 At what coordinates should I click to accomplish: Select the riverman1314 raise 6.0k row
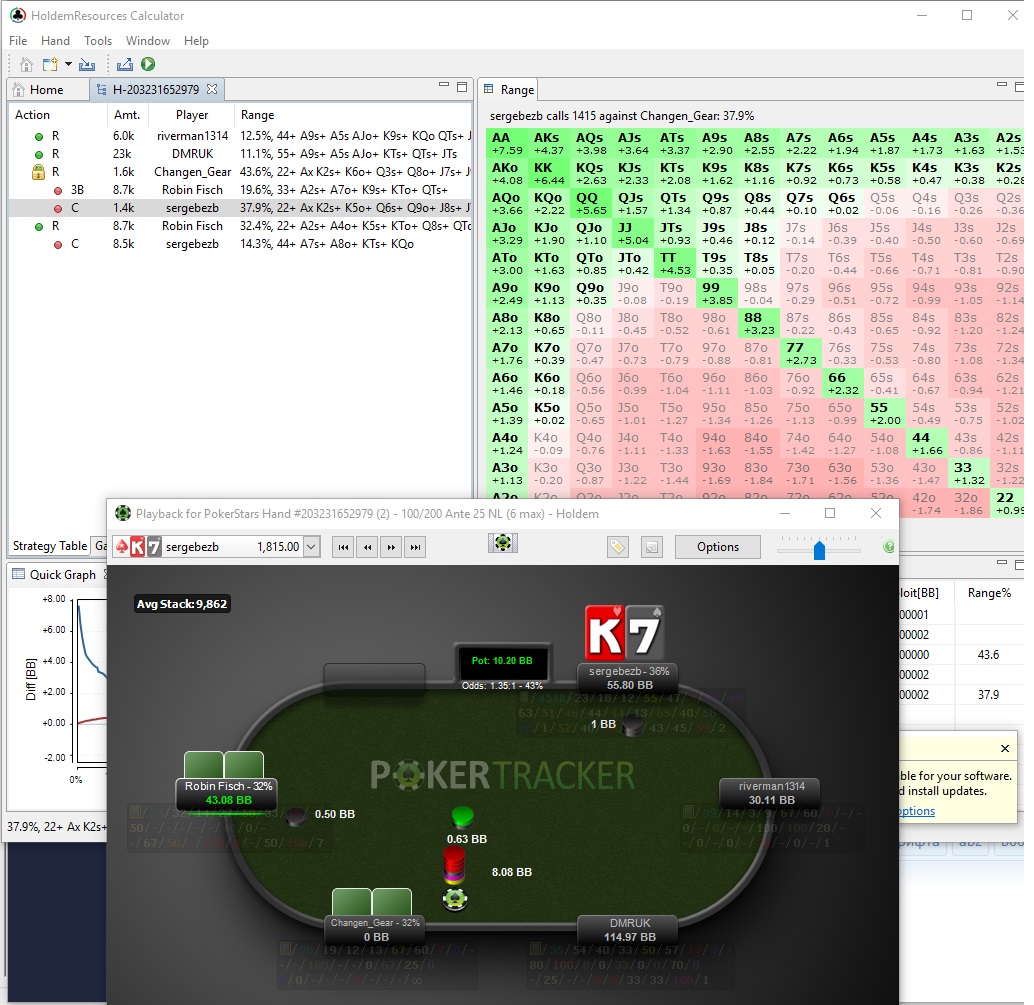coord(240,136)
